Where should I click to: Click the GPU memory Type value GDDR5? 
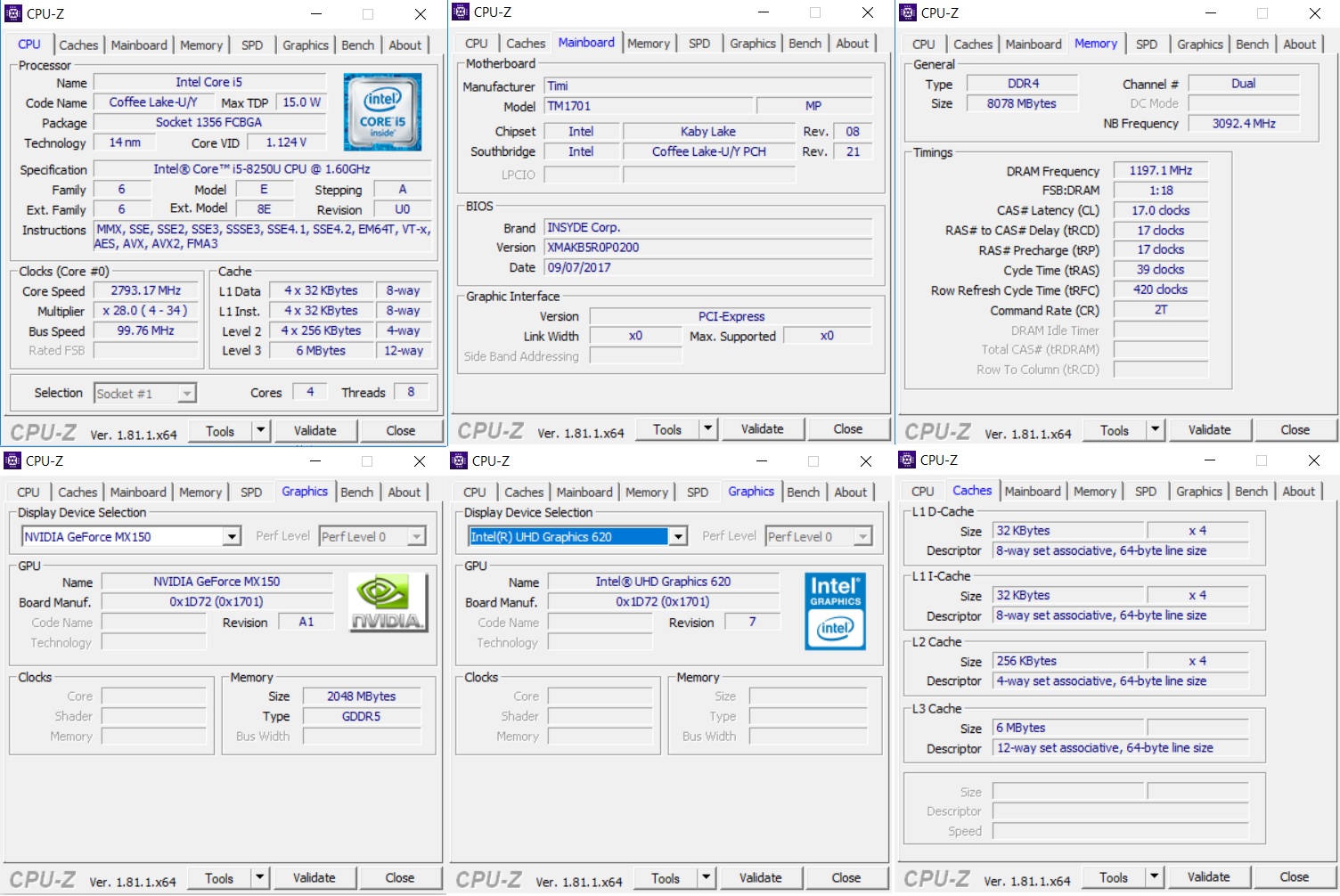[362, 716]
